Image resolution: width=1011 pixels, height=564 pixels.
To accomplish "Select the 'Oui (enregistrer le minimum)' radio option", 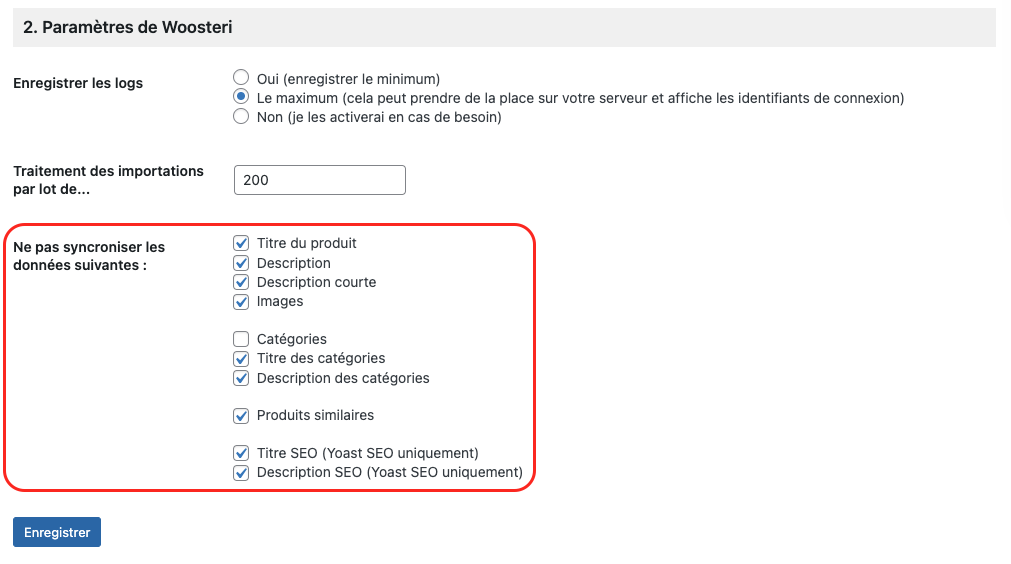I will (x=240, y=78).
